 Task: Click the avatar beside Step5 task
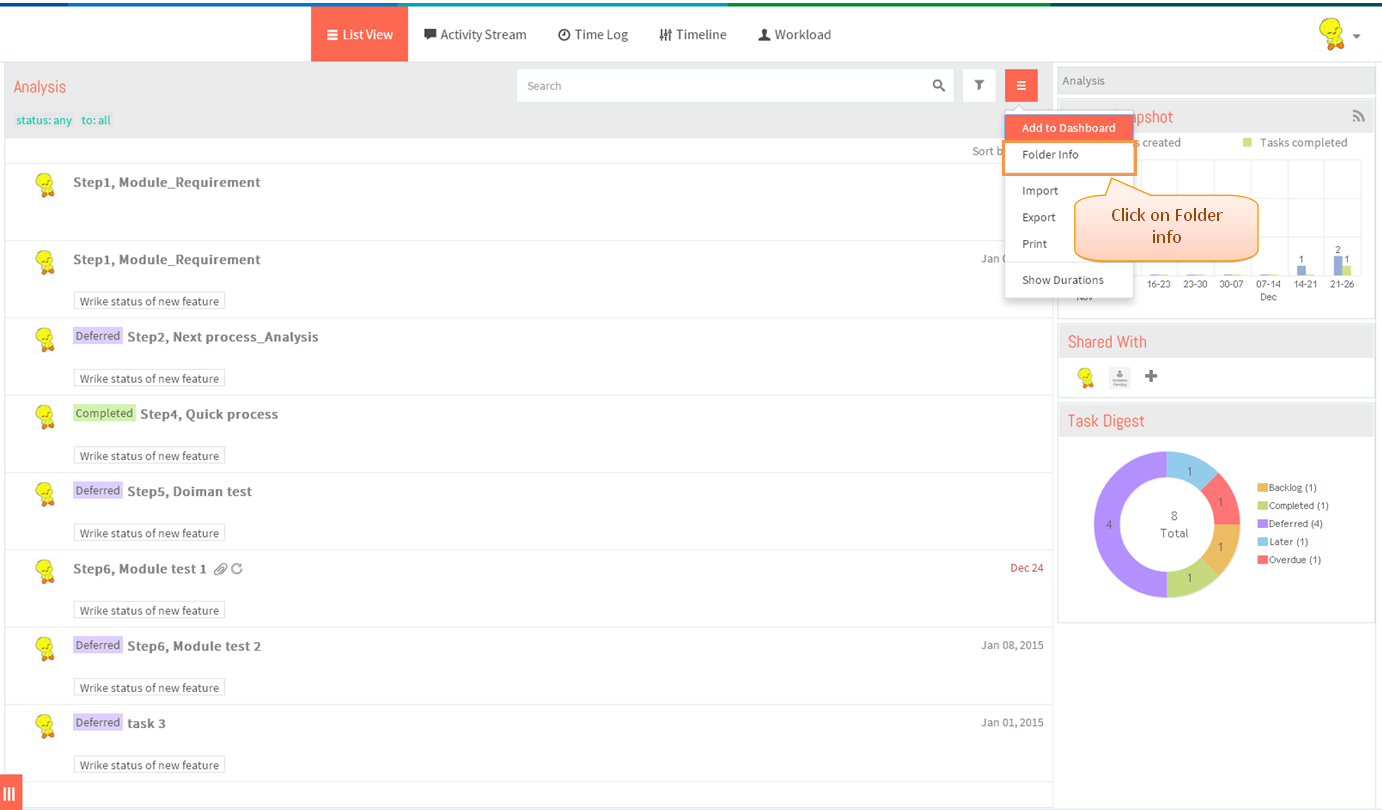pyautogui.click(x=44, y=493)
